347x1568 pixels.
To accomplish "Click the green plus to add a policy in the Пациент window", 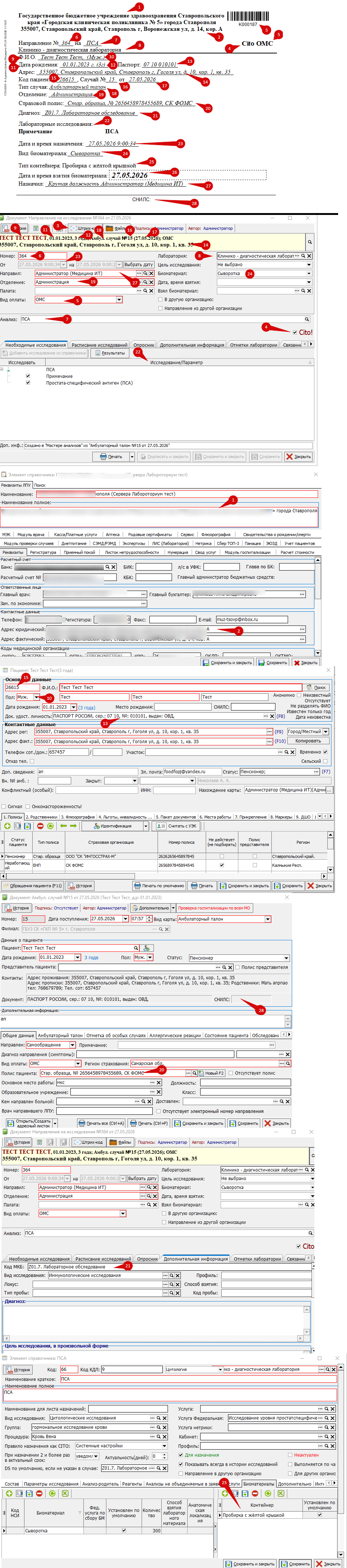I will (x=7, y=826).
